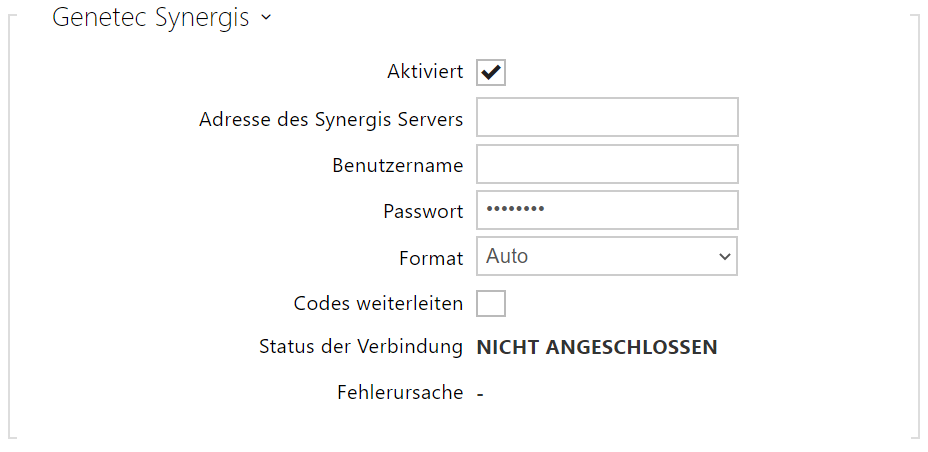Click the Passwort label text
Viewport: 928px width, 452px height.
point(423,211)
